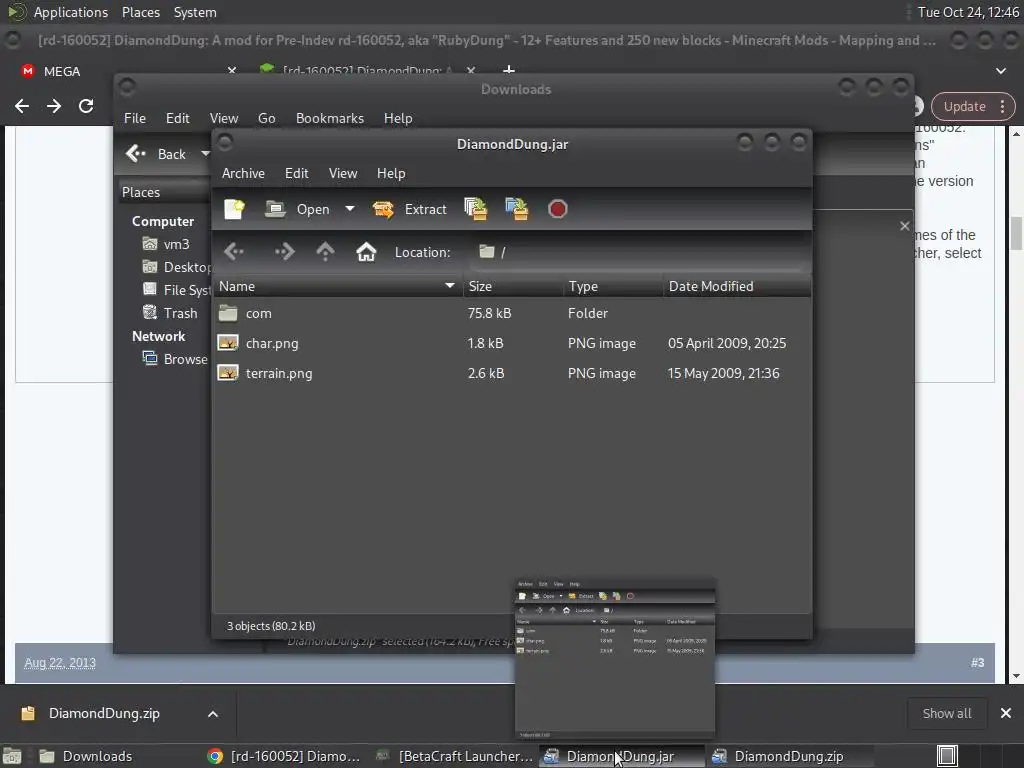Open the Edit menu in DiamondDung.jar window

(x=296, y=173)
